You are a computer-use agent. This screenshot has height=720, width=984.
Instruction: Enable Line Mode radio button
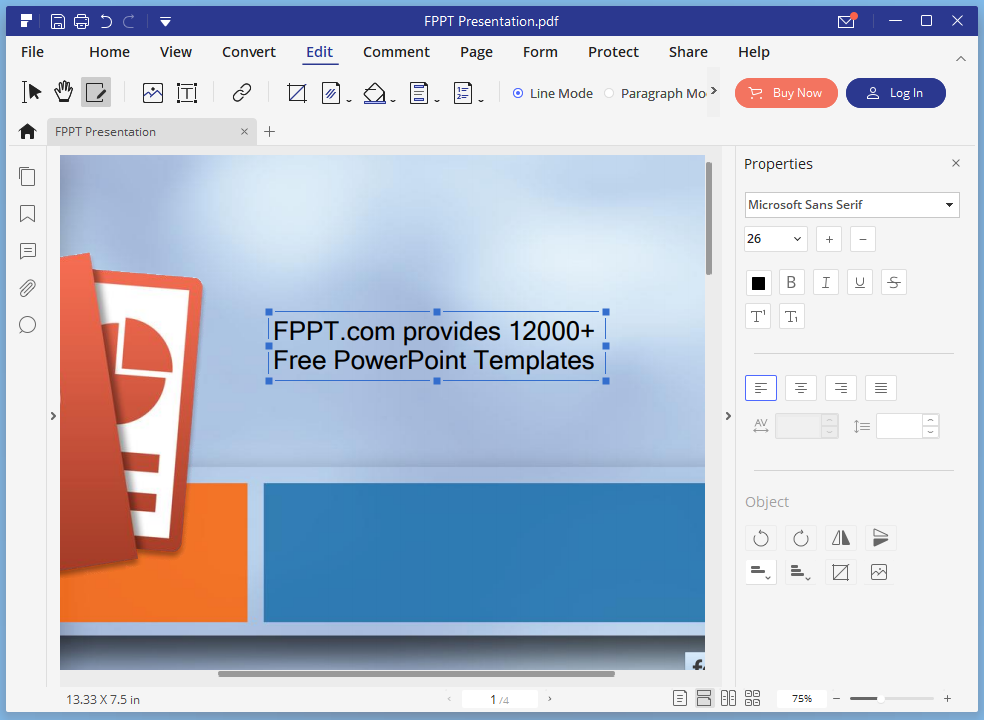coord(518,93)
